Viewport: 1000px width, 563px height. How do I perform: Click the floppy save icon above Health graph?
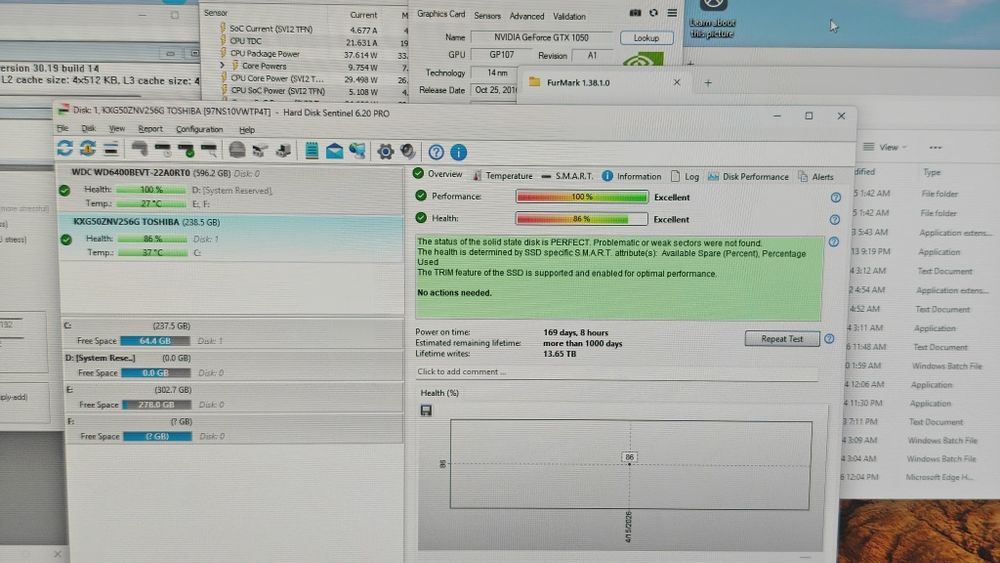tap(426, 410)
